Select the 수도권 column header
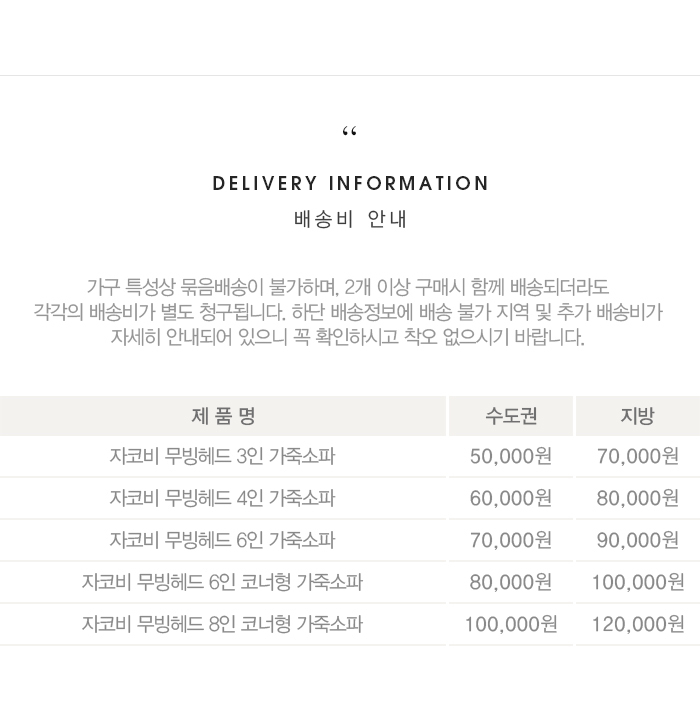 click(x=511, y=416)
